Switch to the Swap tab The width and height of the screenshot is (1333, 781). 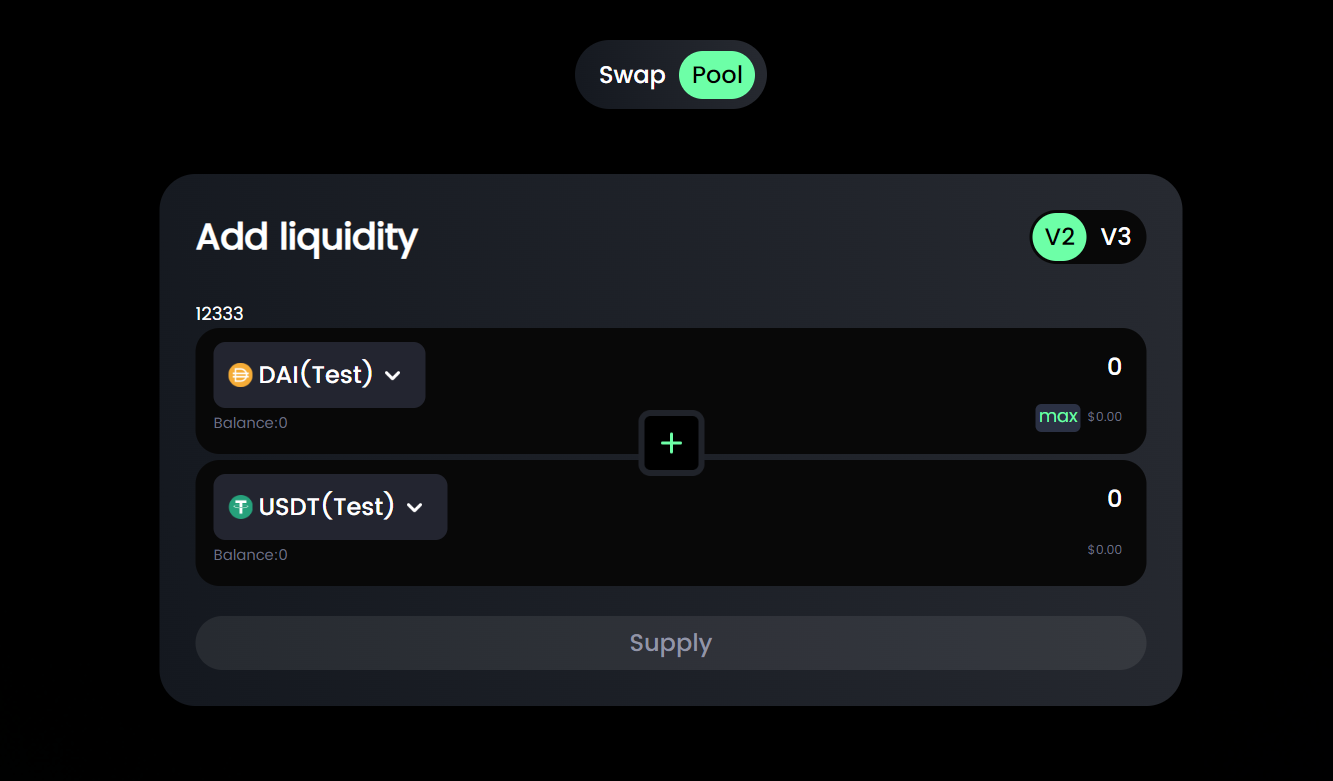point(632,75)
